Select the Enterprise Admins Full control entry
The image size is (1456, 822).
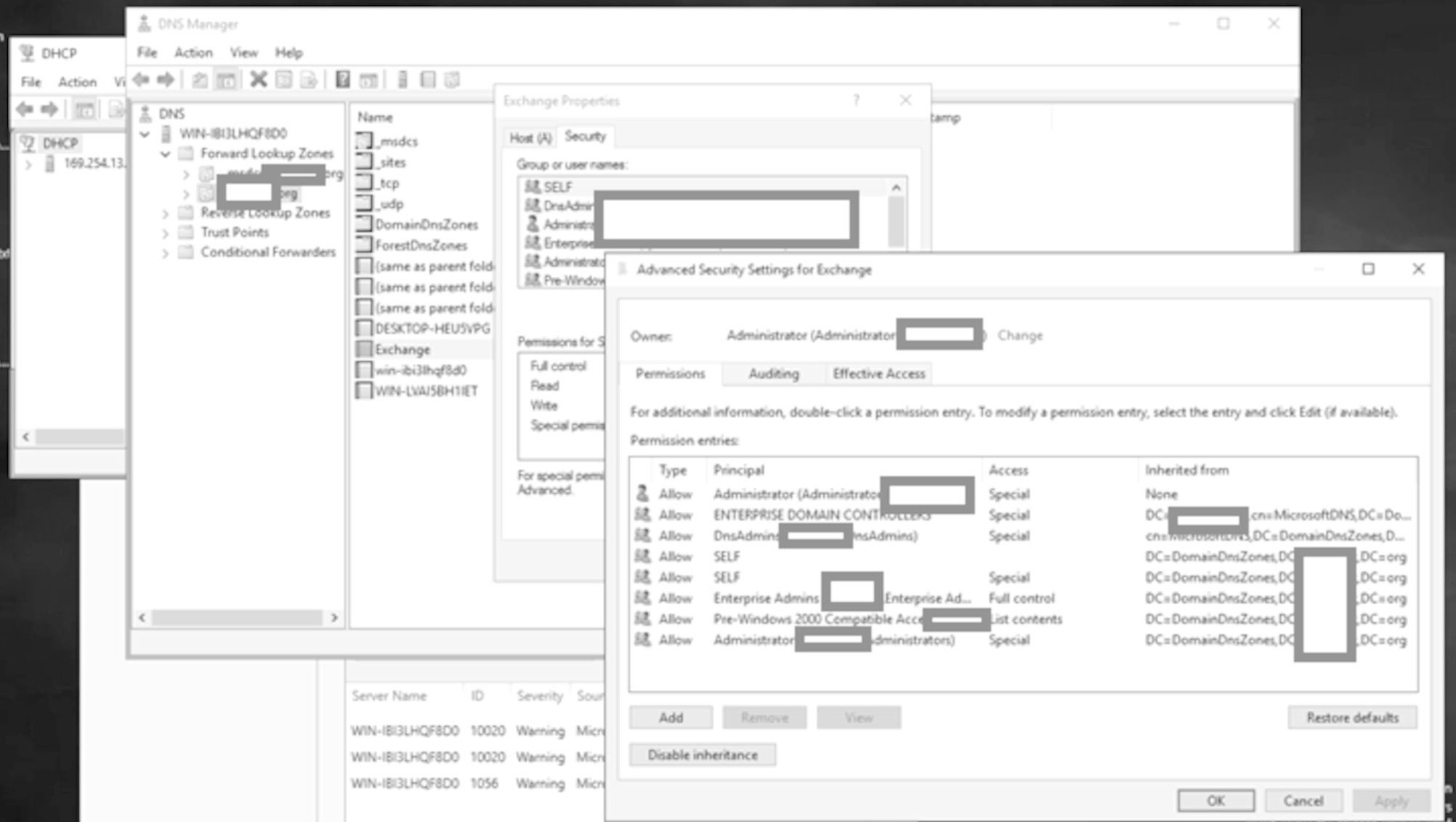point(1021,598)
